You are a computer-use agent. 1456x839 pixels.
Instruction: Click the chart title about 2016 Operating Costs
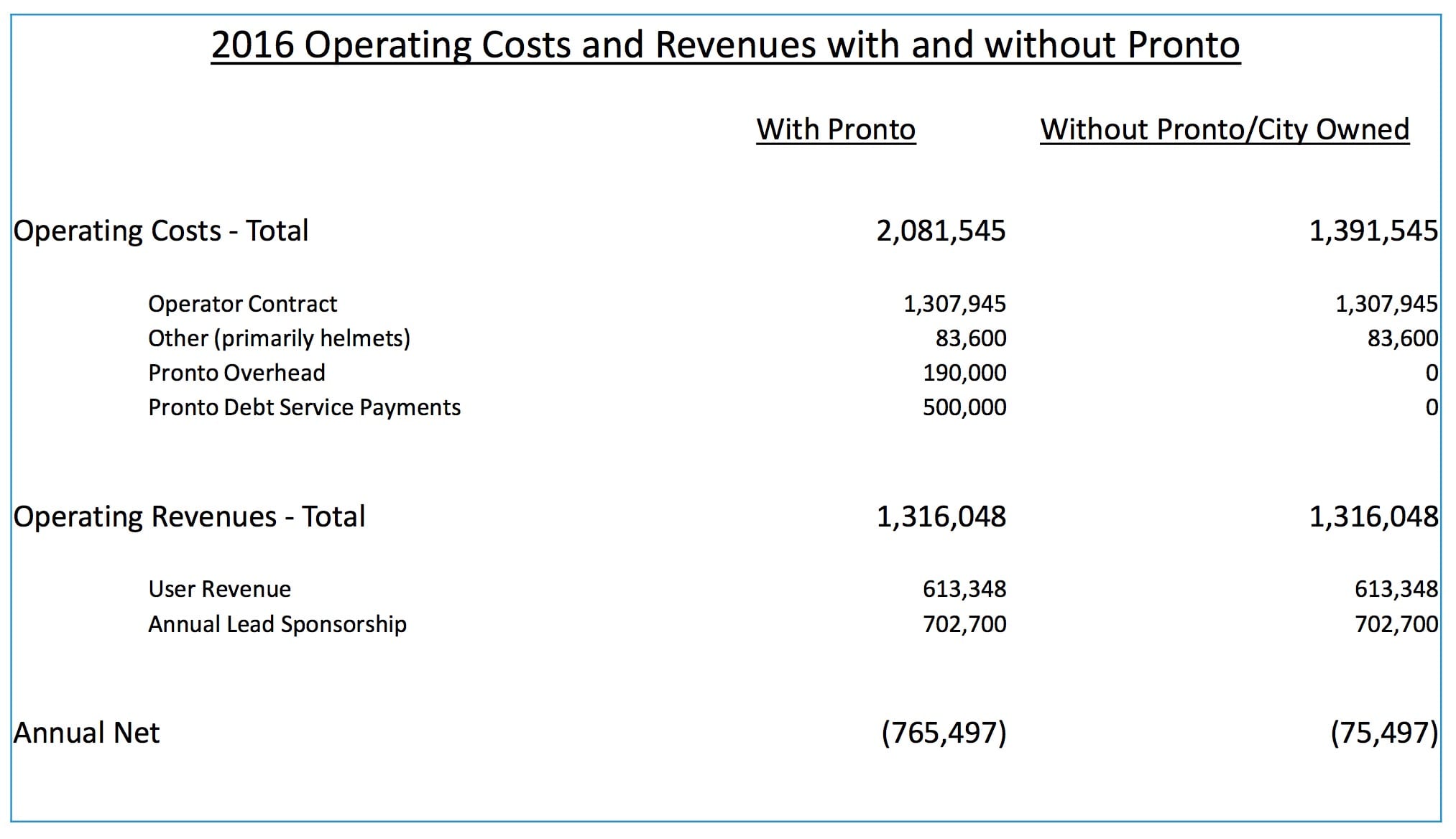pyautogui.click(x=725, y=45)
